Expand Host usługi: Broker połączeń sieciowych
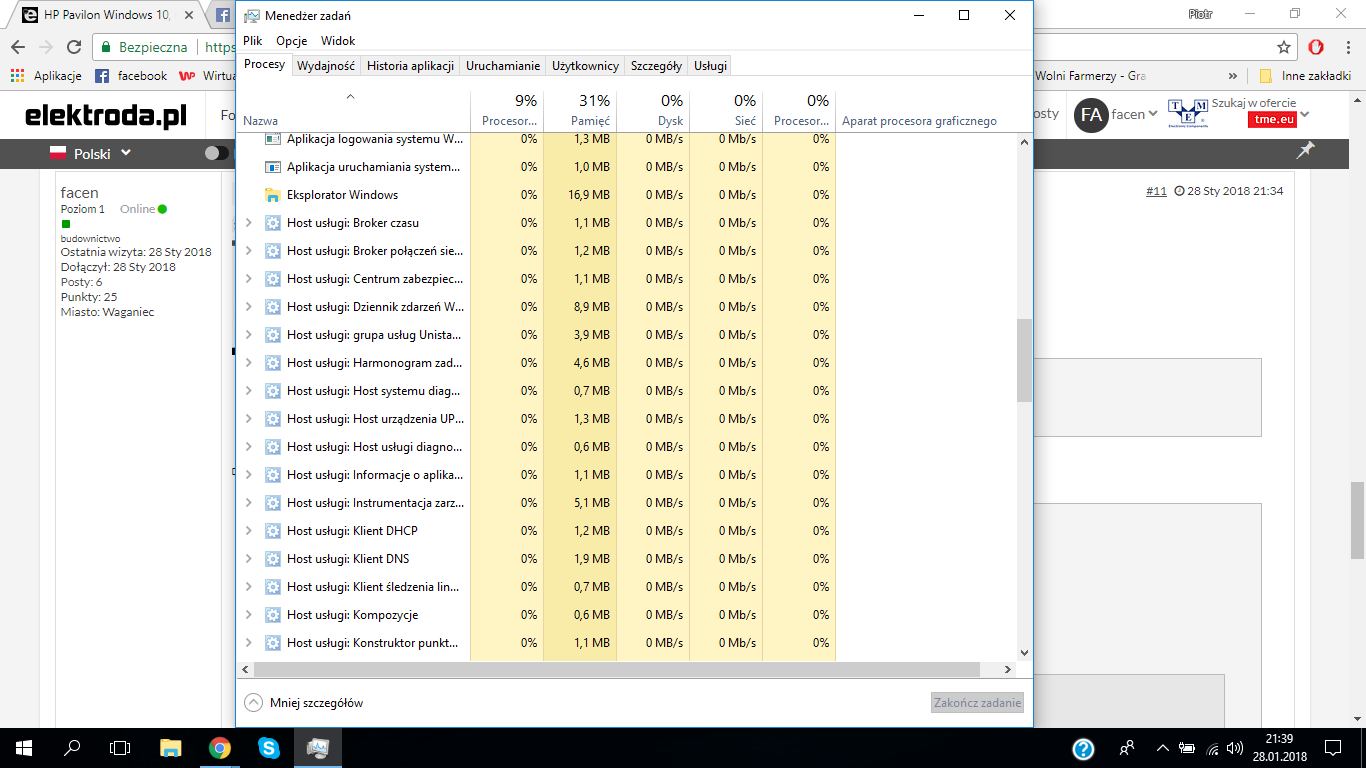Screen dimensions: 1366x768 pyautogui.click(x=249, y=251)
